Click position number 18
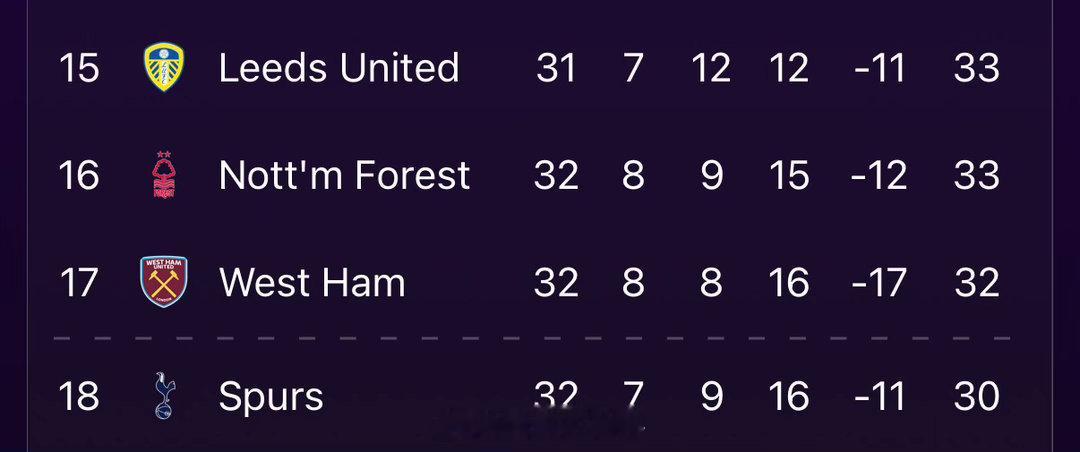 [x=79, y=396]
